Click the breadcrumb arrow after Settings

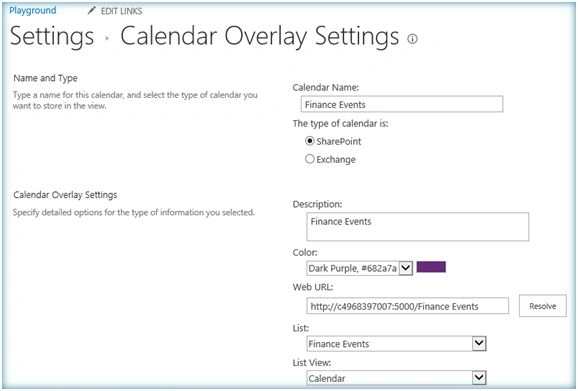(107, 38)
